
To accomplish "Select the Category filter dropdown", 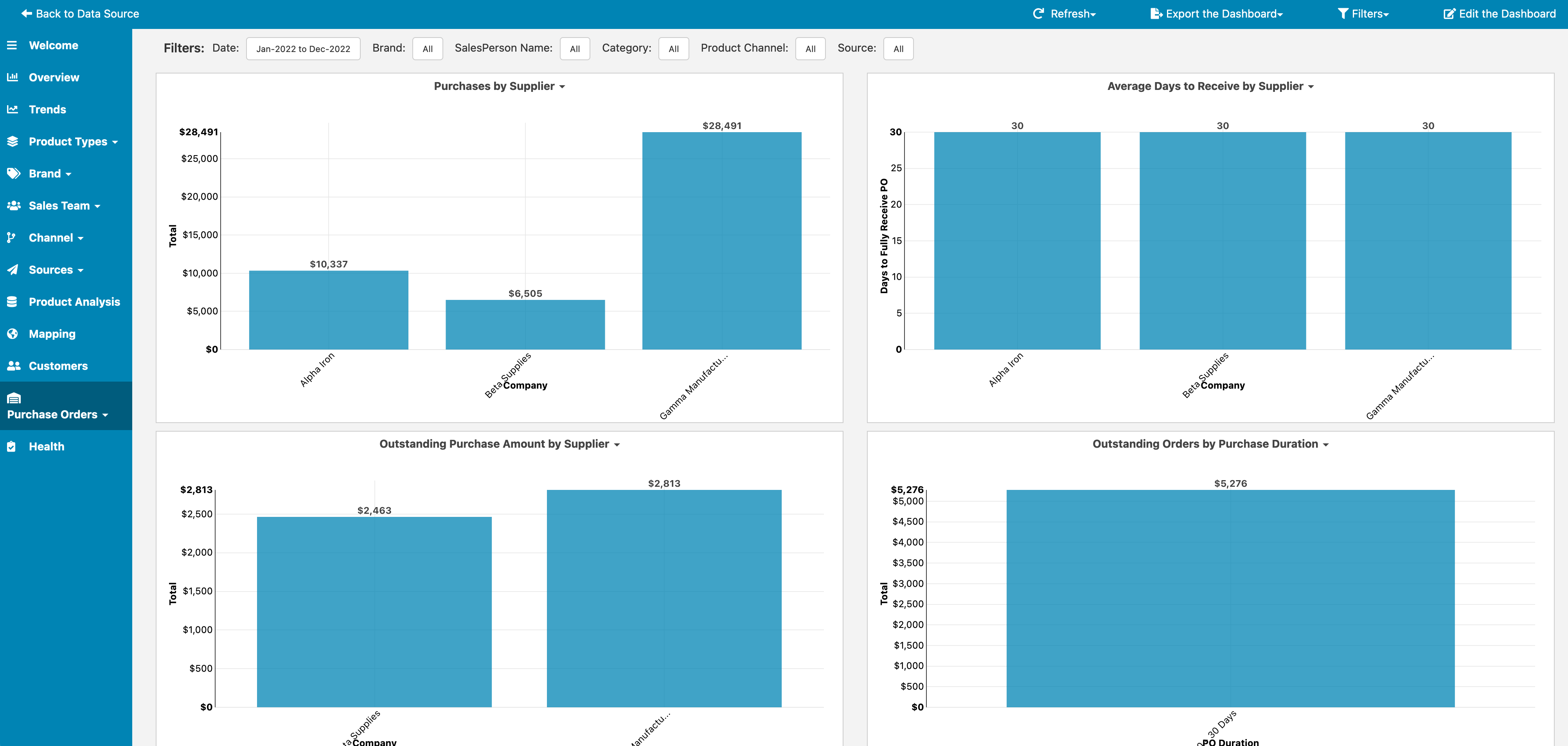I will click(x=672, y=48).
